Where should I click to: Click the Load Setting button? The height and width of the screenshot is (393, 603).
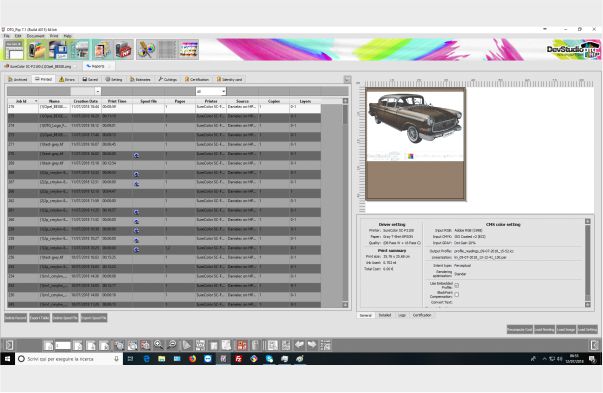pos(587,330)
